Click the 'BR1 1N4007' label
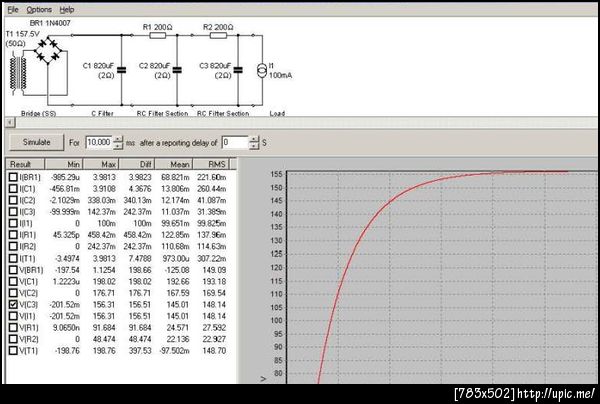 [x=50, y=23]
